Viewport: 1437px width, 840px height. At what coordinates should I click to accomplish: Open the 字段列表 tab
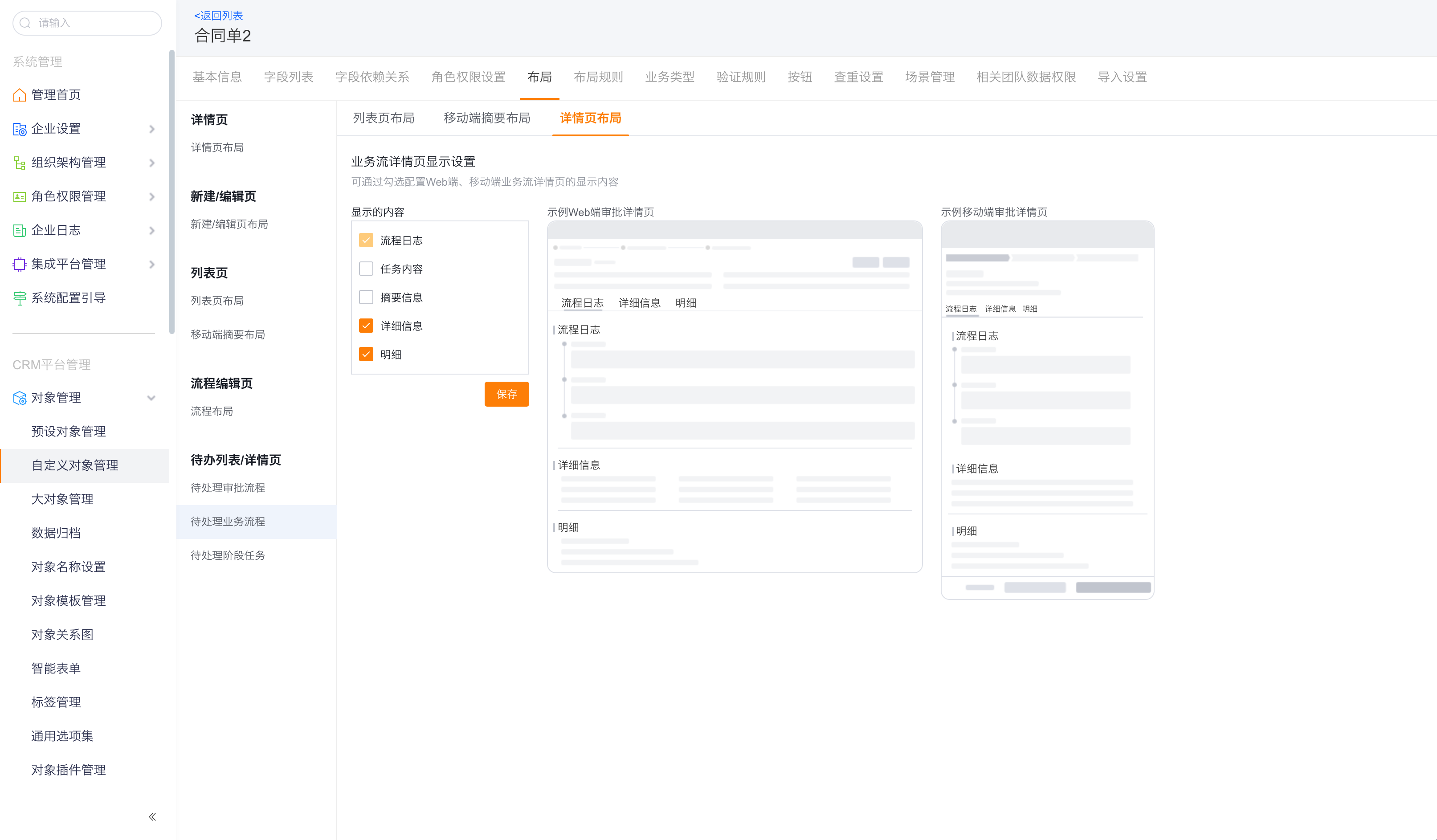289,77
